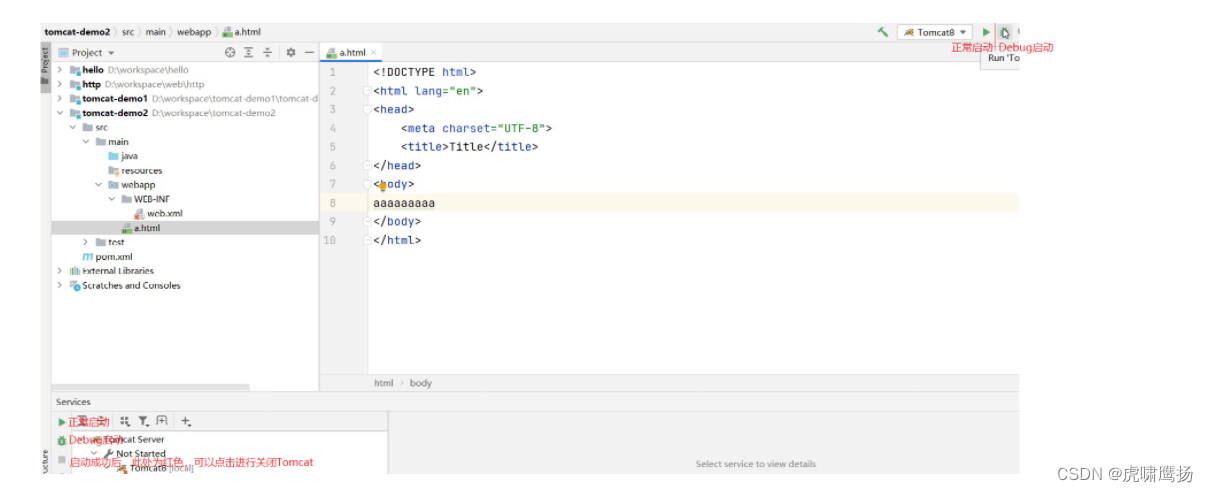Collapse the main folder
This screenshot has height=492, width=1208.
[x=87, y=142]
